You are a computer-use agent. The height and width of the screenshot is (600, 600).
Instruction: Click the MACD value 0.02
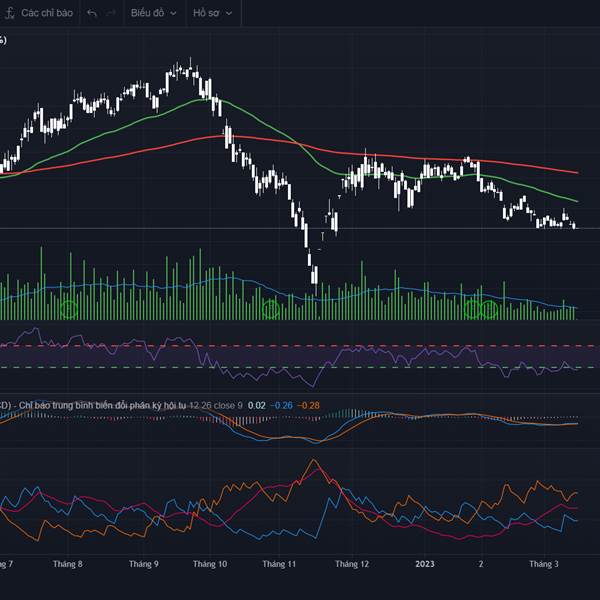tap(257, 404)
